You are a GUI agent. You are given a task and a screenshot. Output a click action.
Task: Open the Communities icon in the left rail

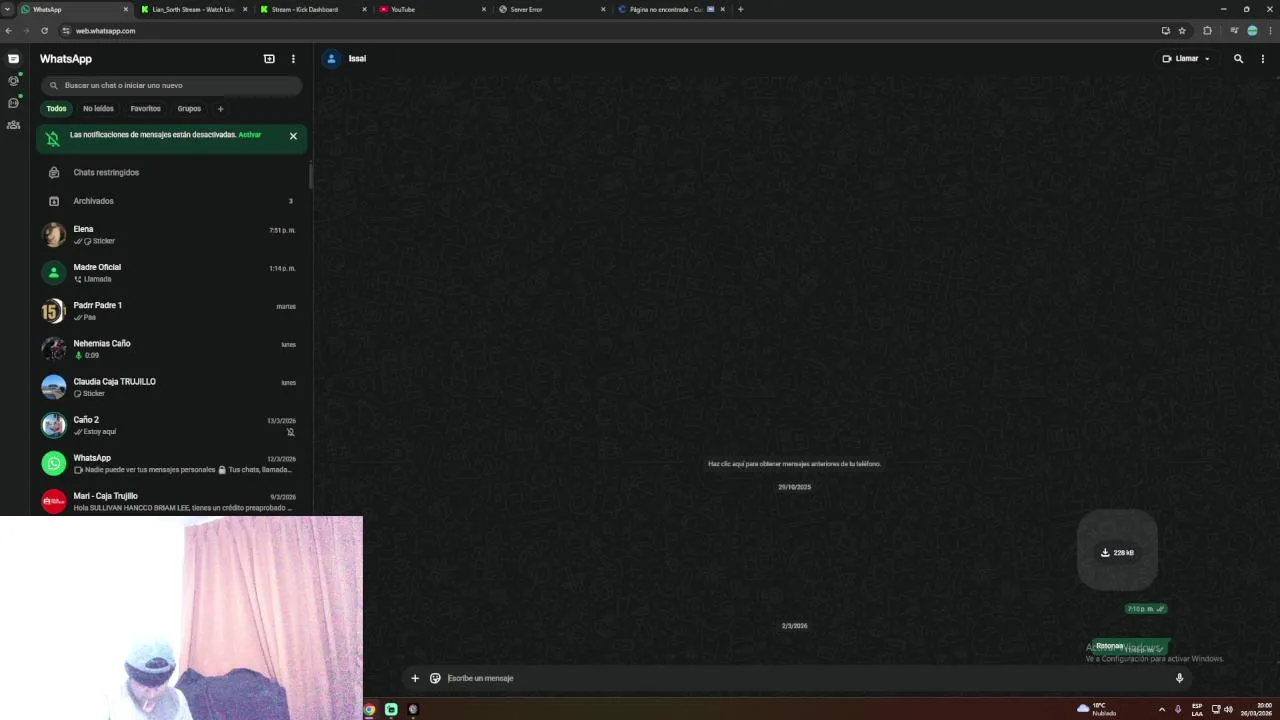coord(13,125)
